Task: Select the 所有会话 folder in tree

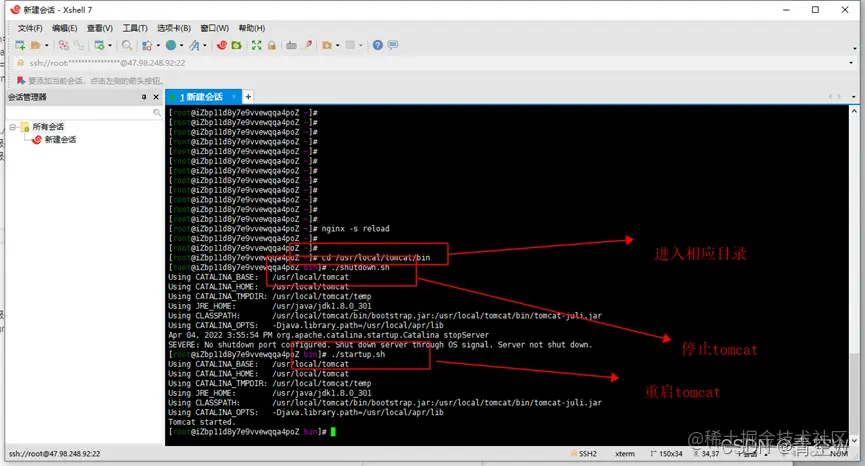Action: coord(42,127)
